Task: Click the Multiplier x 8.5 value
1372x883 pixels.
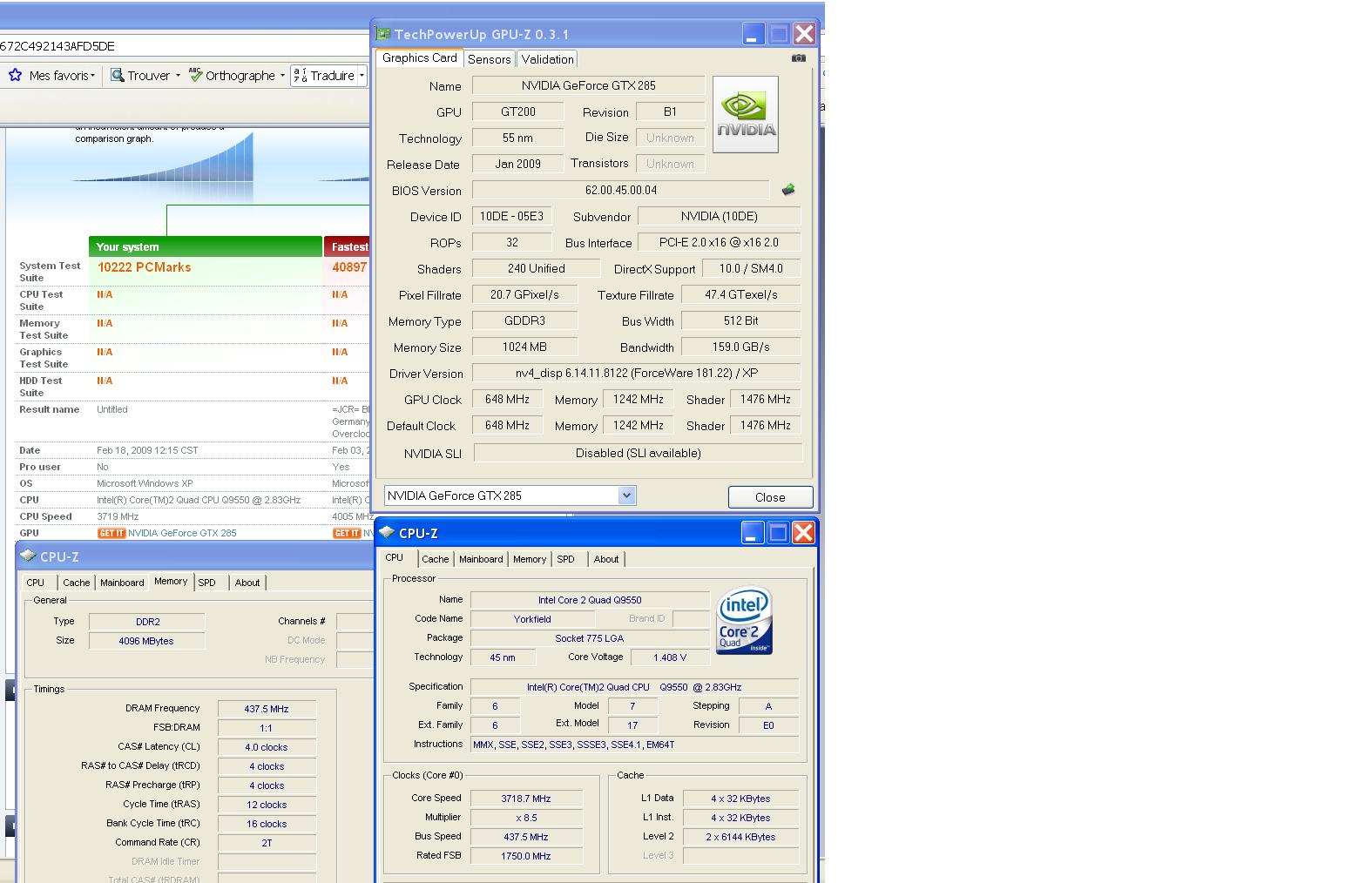Action: [x=526, y=818]
